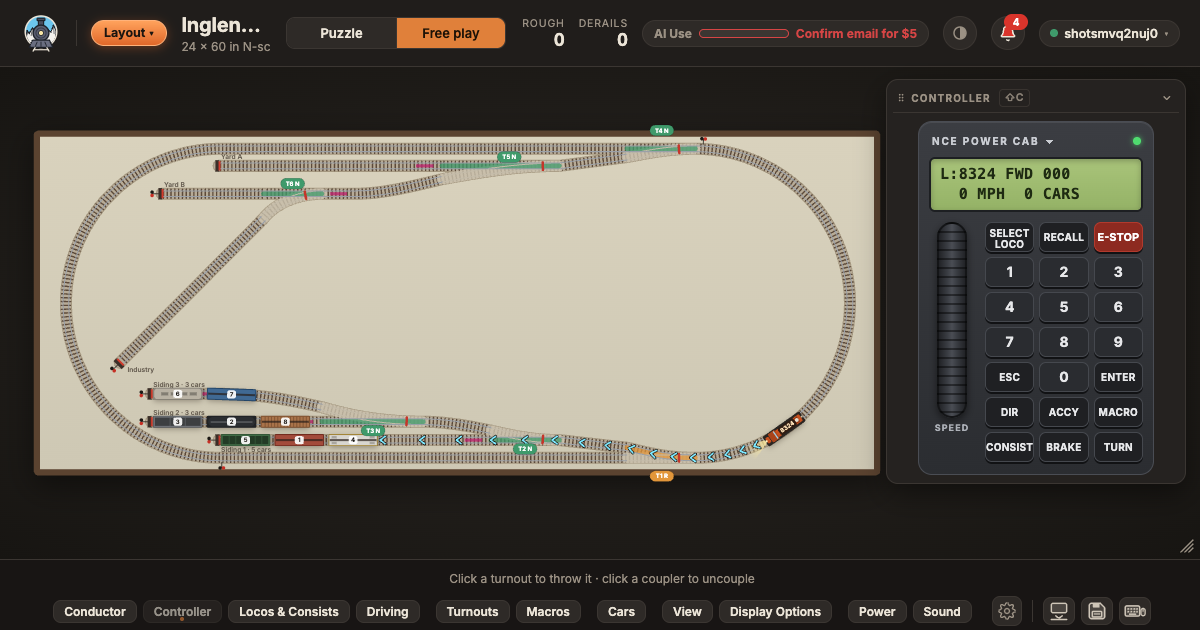Viewport: 1200px width, 630px height.
Task: Open the Layout dropdown
Action: click(x=129, y=33)
